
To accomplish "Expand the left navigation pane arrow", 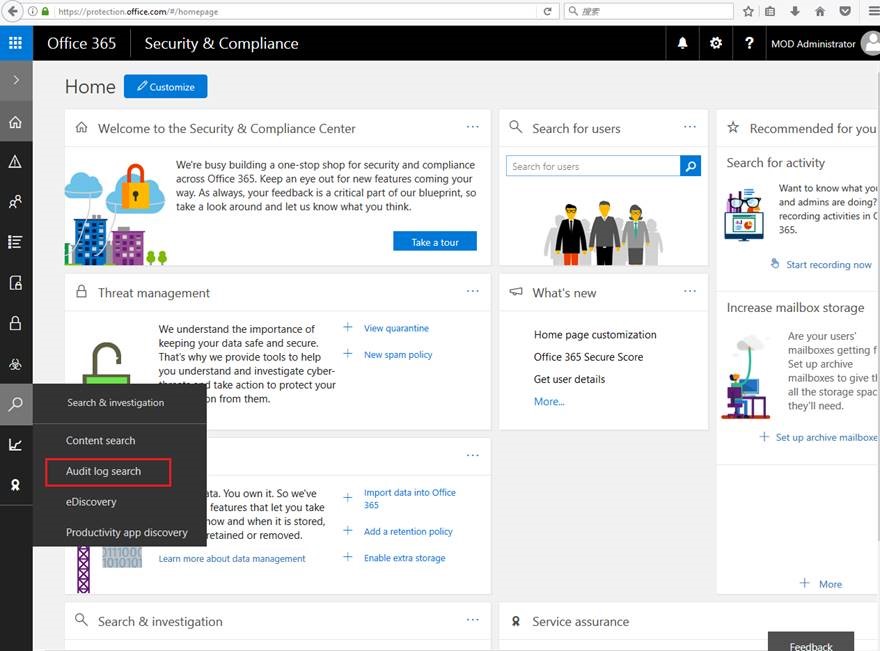I will coord(16,80).
